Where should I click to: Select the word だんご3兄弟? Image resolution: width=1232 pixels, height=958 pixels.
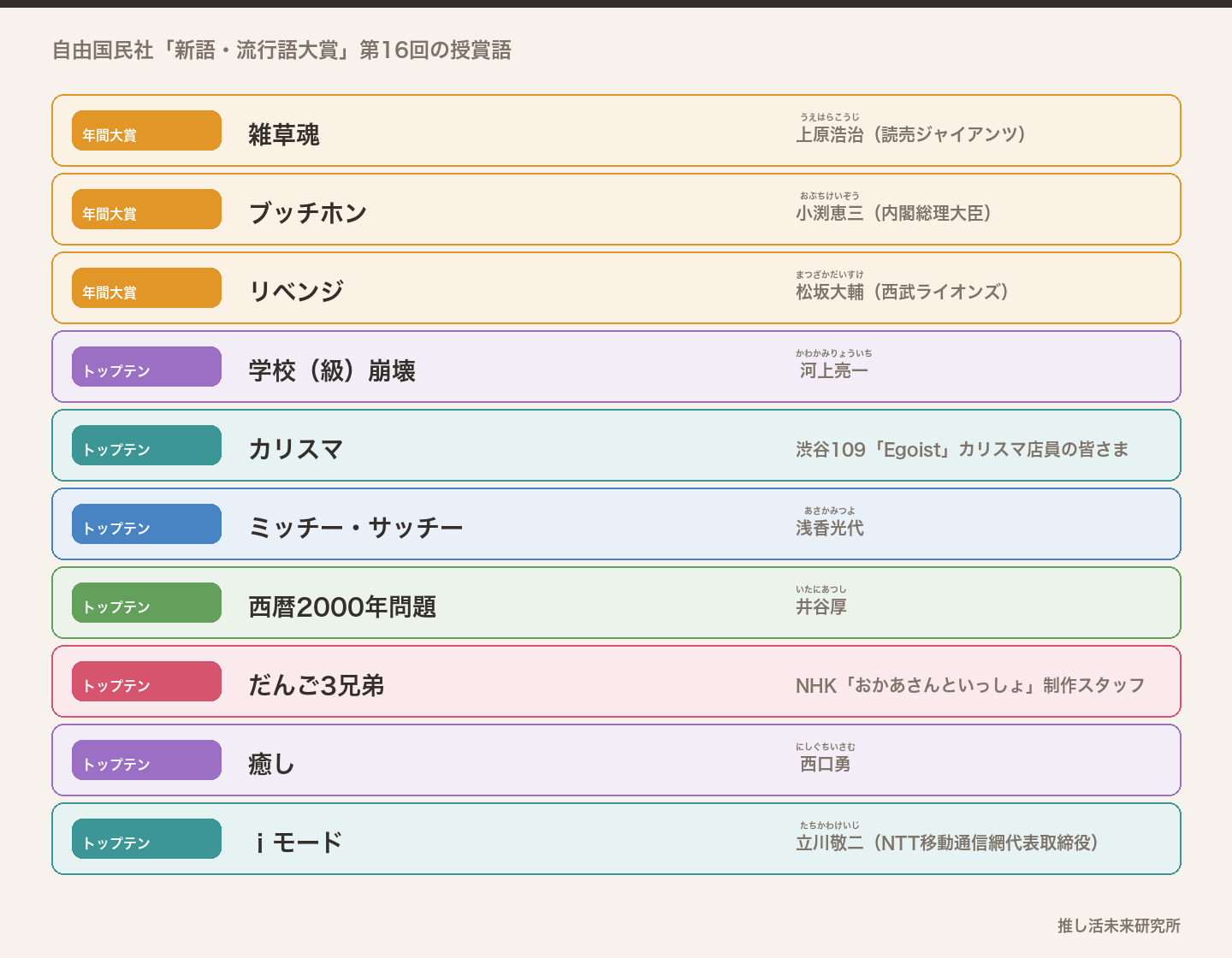[317, 685]
